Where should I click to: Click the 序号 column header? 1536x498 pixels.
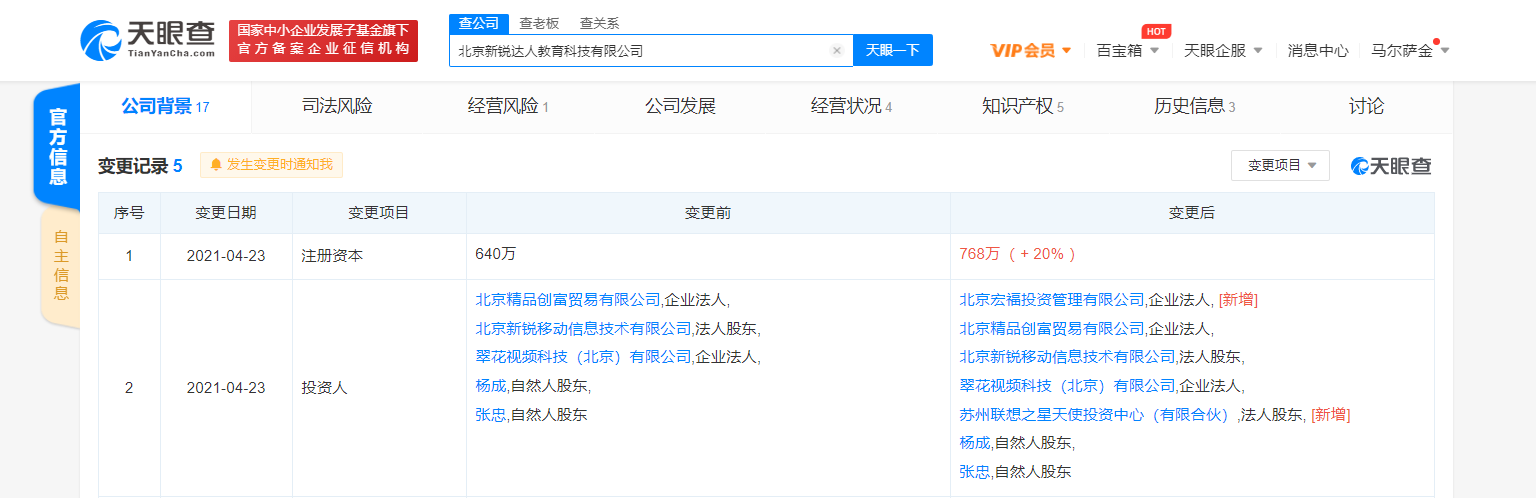tap(129, 213)
